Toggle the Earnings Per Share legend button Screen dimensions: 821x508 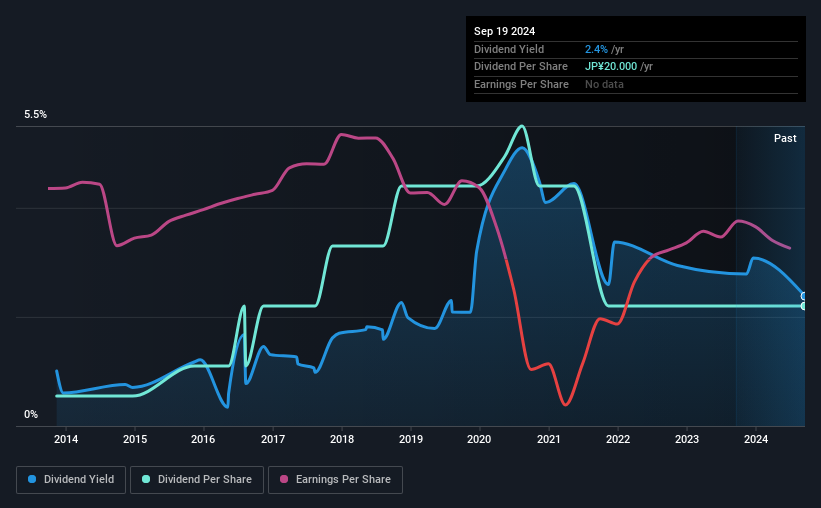click(335, 480)
